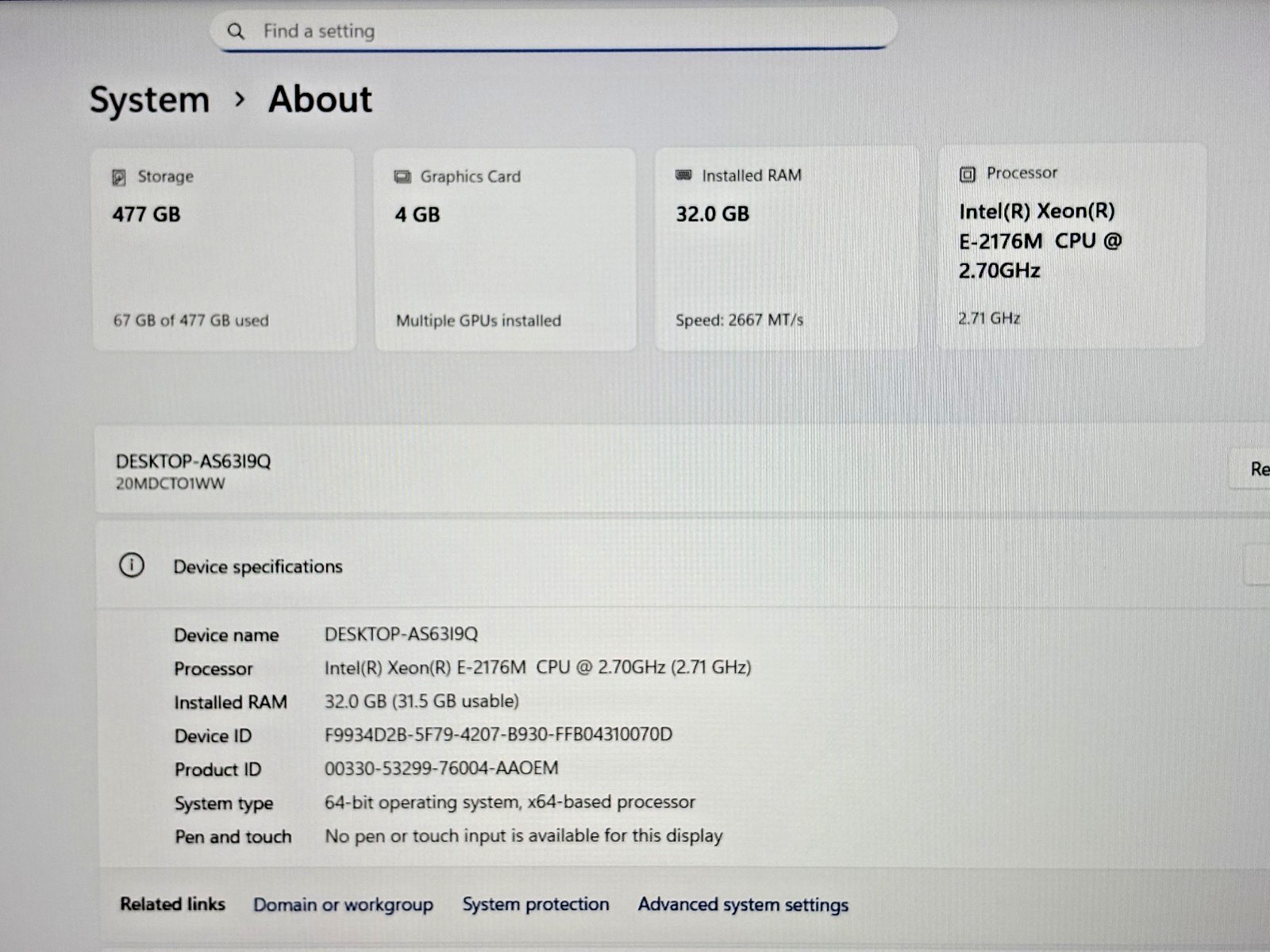Viewport: 1270px width, 952px height.
Task: Click the Related links label
Action: click(172, 904)
